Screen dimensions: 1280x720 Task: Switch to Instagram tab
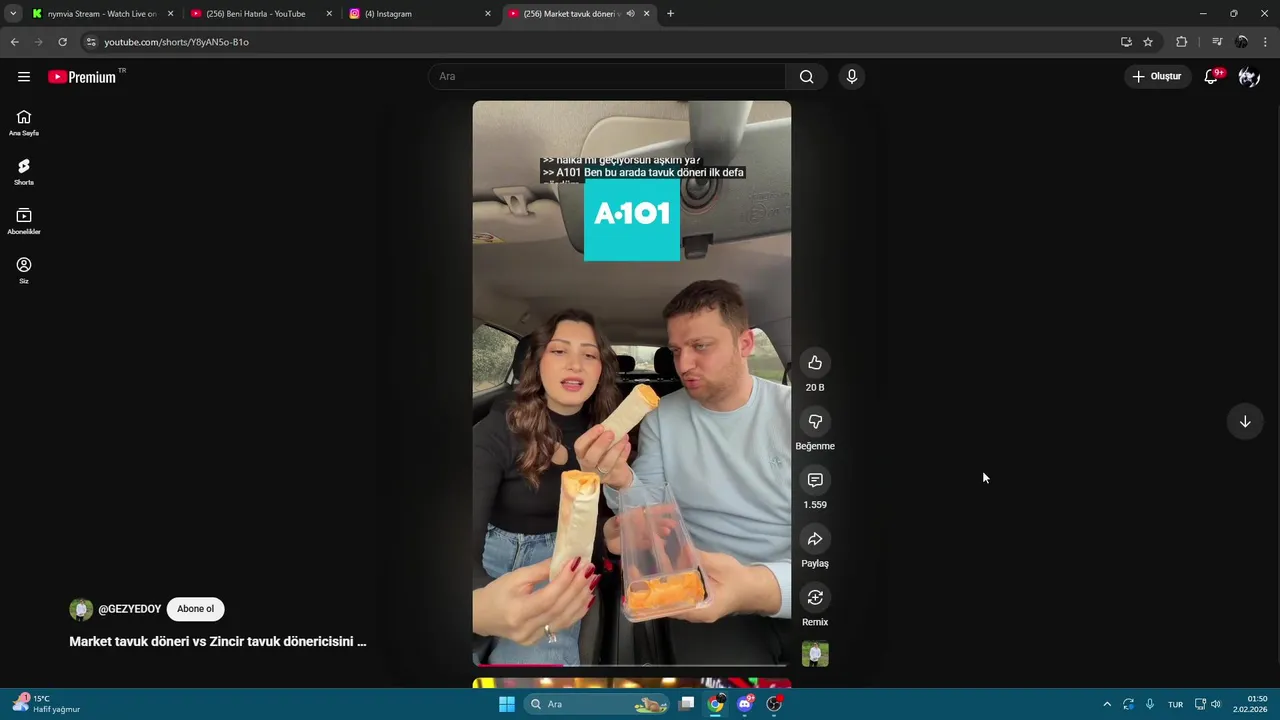[419, 14]
